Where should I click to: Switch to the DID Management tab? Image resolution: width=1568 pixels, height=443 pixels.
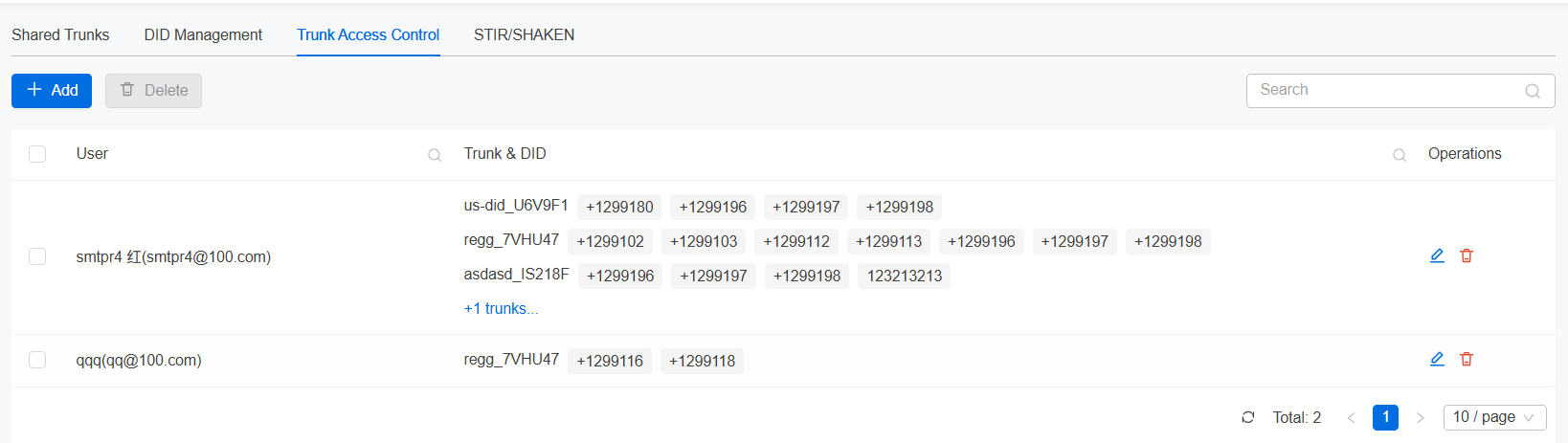203,34
